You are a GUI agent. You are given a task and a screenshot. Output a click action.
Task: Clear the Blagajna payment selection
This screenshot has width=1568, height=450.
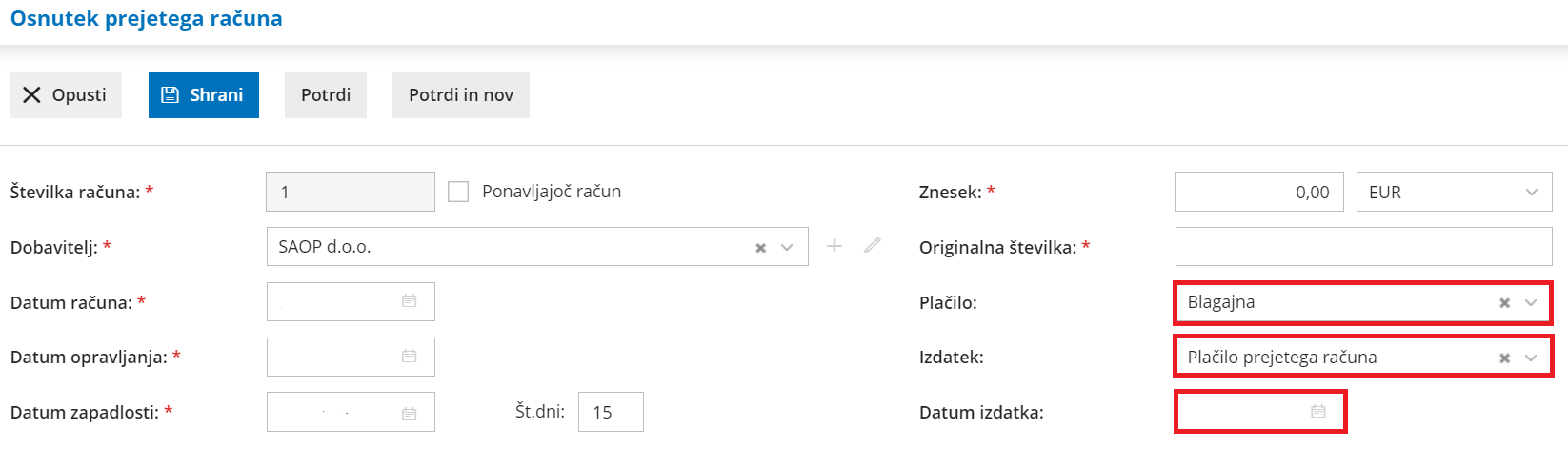[x=1505, y=303]
